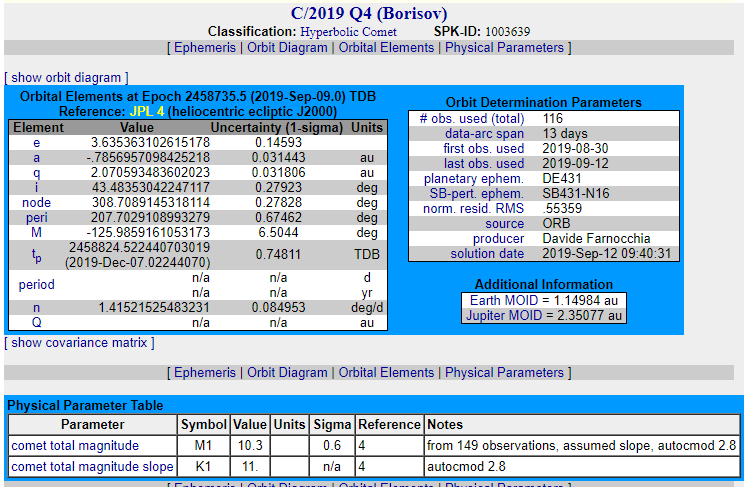Click the M1 magnitude value 10.3

[250, 446]
